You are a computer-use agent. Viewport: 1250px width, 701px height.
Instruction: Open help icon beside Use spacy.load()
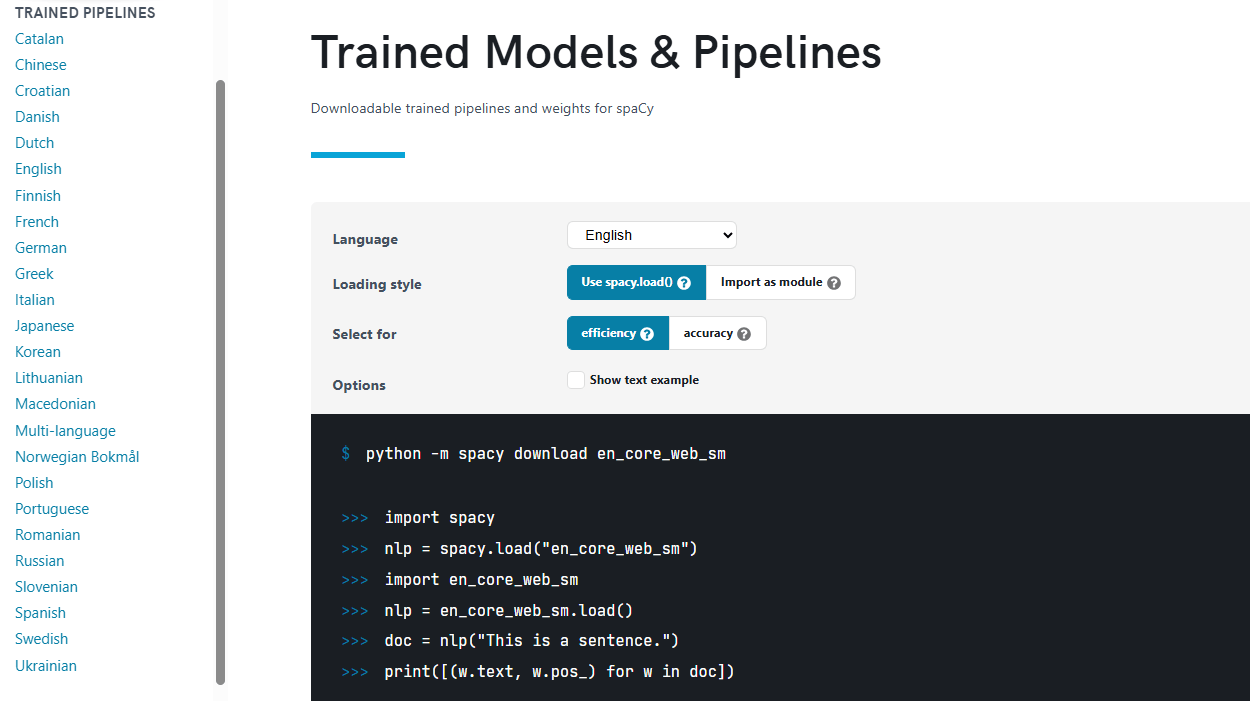click(684, 283)
